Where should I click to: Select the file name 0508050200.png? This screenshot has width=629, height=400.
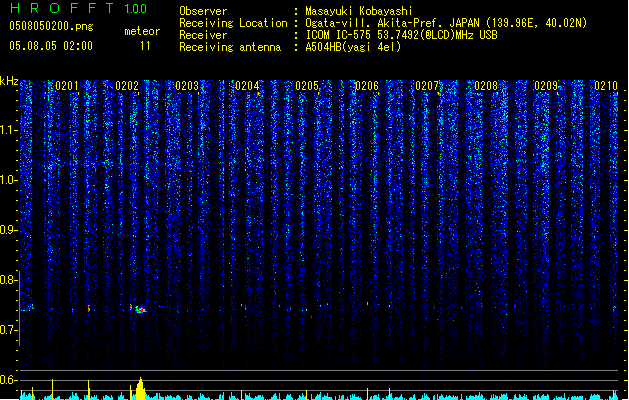[51, 26]
